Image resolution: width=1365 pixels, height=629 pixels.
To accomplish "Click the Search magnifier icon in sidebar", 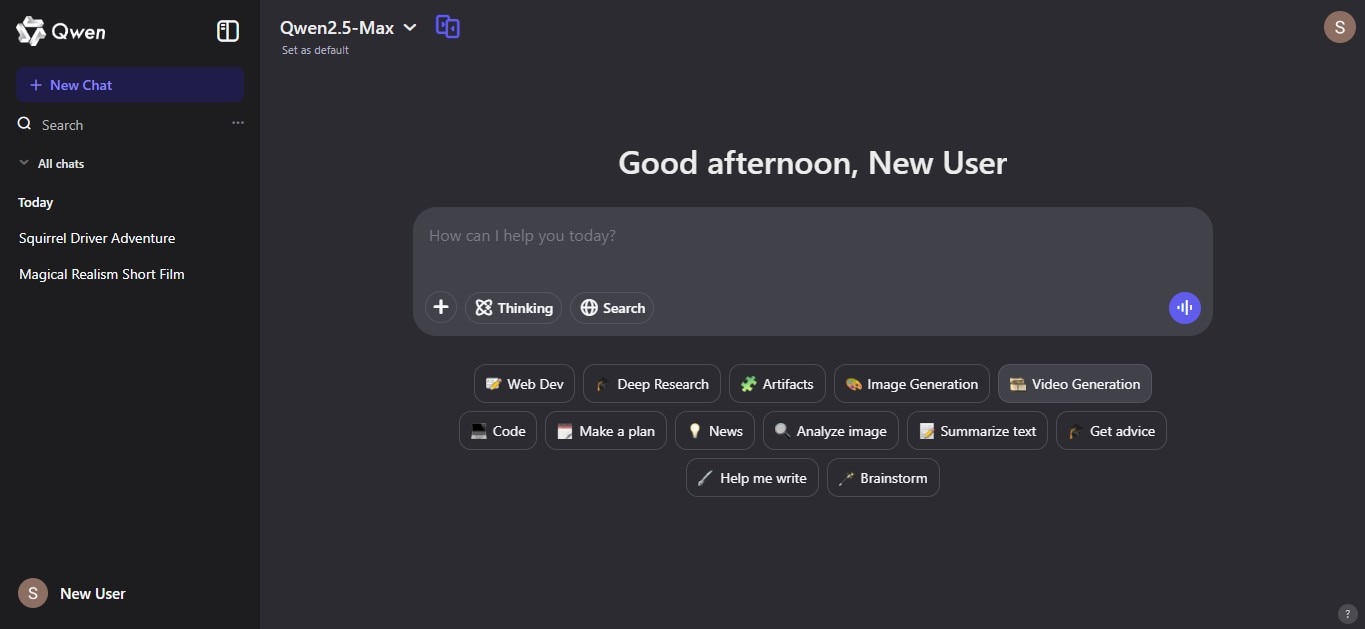I will point(25,124).
